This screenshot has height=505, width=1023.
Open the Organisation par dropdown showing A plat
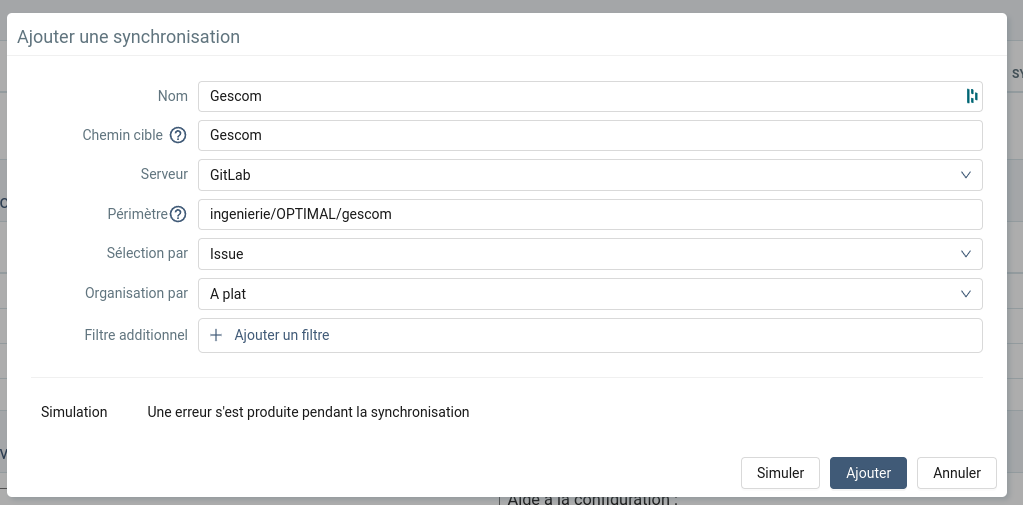(x=590, y=294)
